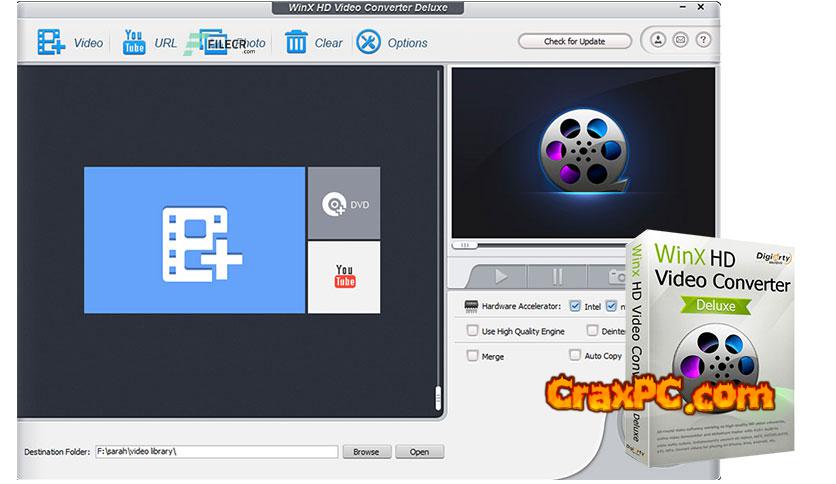
Task: Click the Clear trash icon
Action: point(296,42)
